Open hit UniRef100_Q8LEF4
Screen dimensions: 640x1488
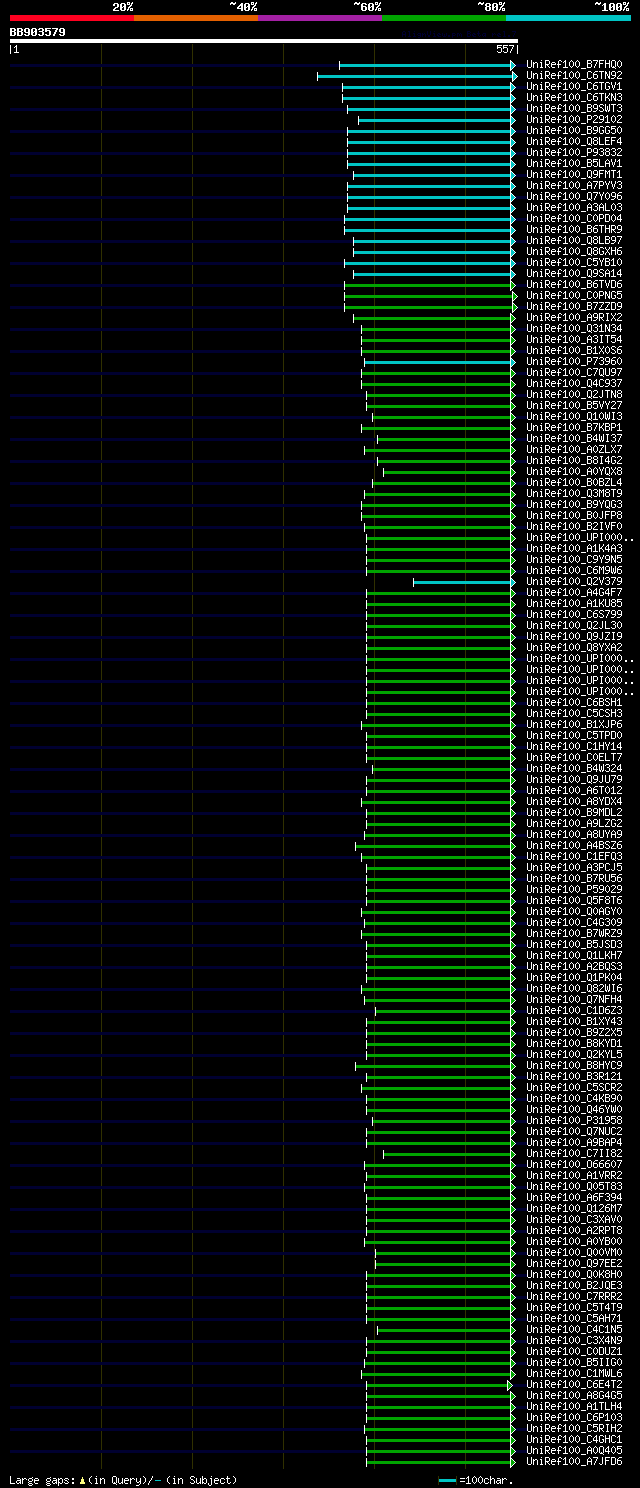574,141
